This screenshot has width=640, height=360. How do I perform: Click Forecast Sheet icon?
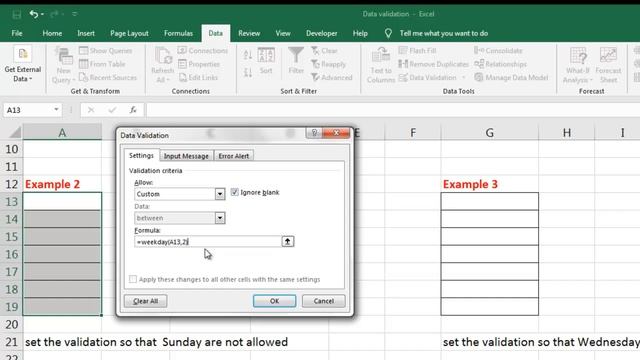pyautogui.click(x=608, y=65)
